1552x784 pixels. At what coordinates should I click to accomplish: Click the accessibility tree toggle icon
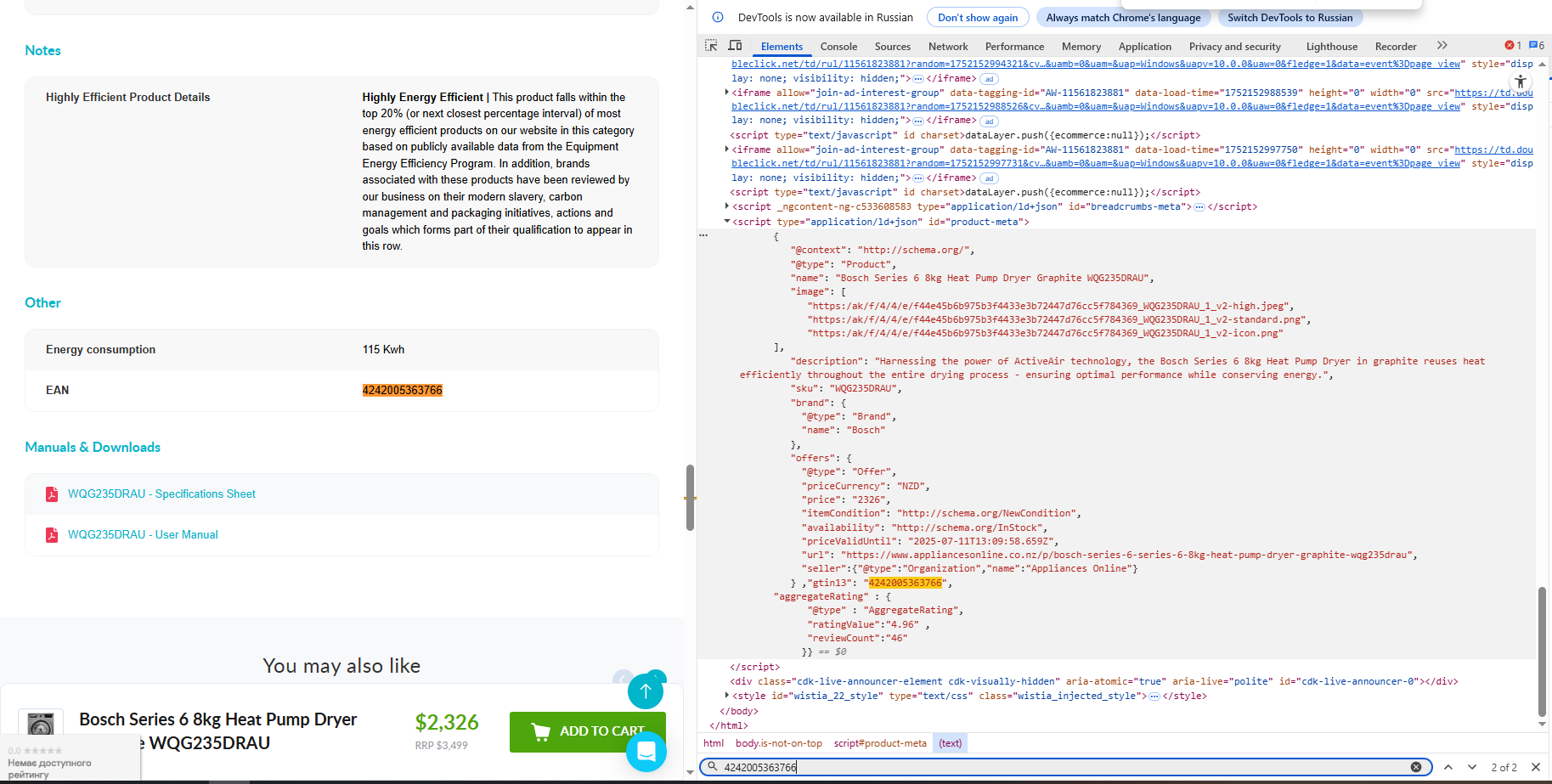(1521, 82)
